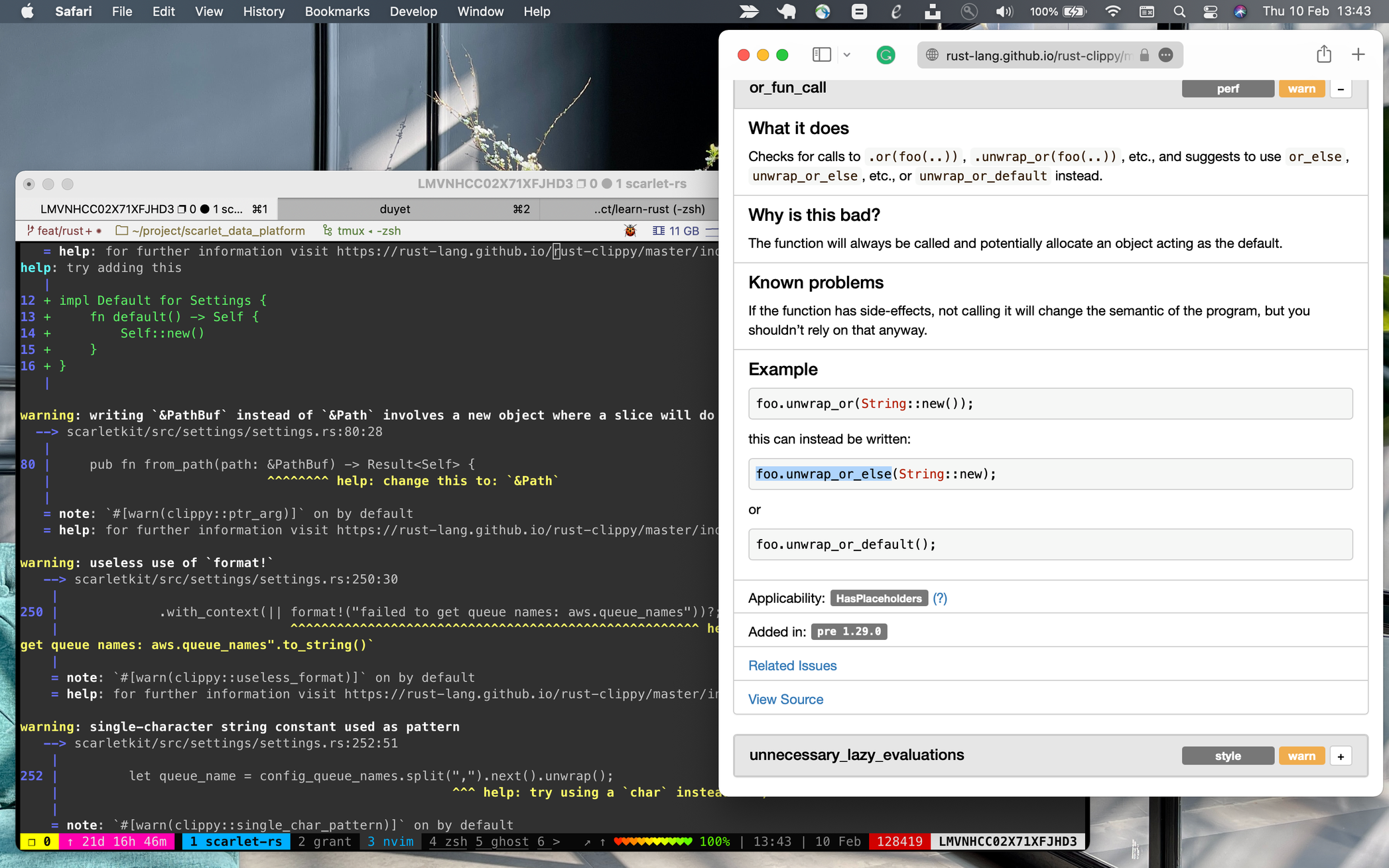Open a new tab with plus icon
This screenshot has width=1389, height=868.
[1358, 55]
